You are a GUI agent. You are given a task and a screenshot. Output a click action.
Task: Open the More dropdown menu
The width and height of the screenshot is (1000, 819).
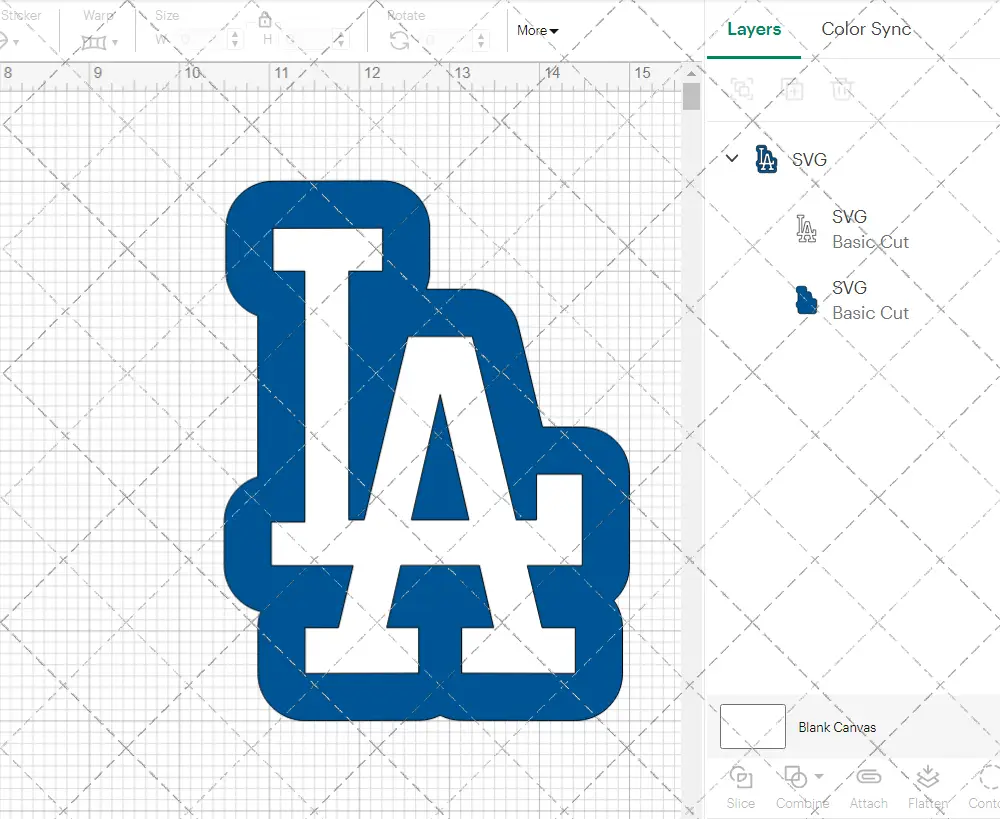click(537, 30)
